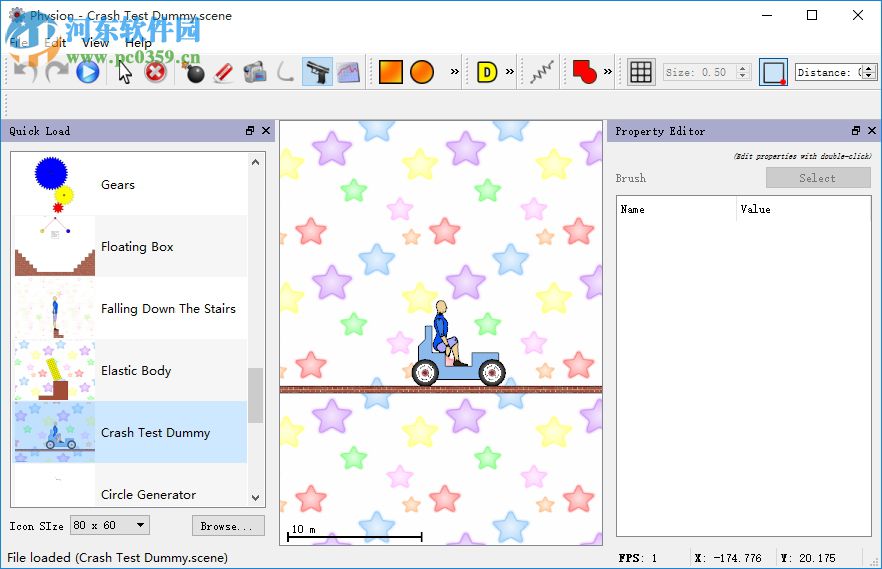The height and width of the screenshot is (569, 882).
Task: Close the Quick Load panel
Action: (x=266, y=130)
